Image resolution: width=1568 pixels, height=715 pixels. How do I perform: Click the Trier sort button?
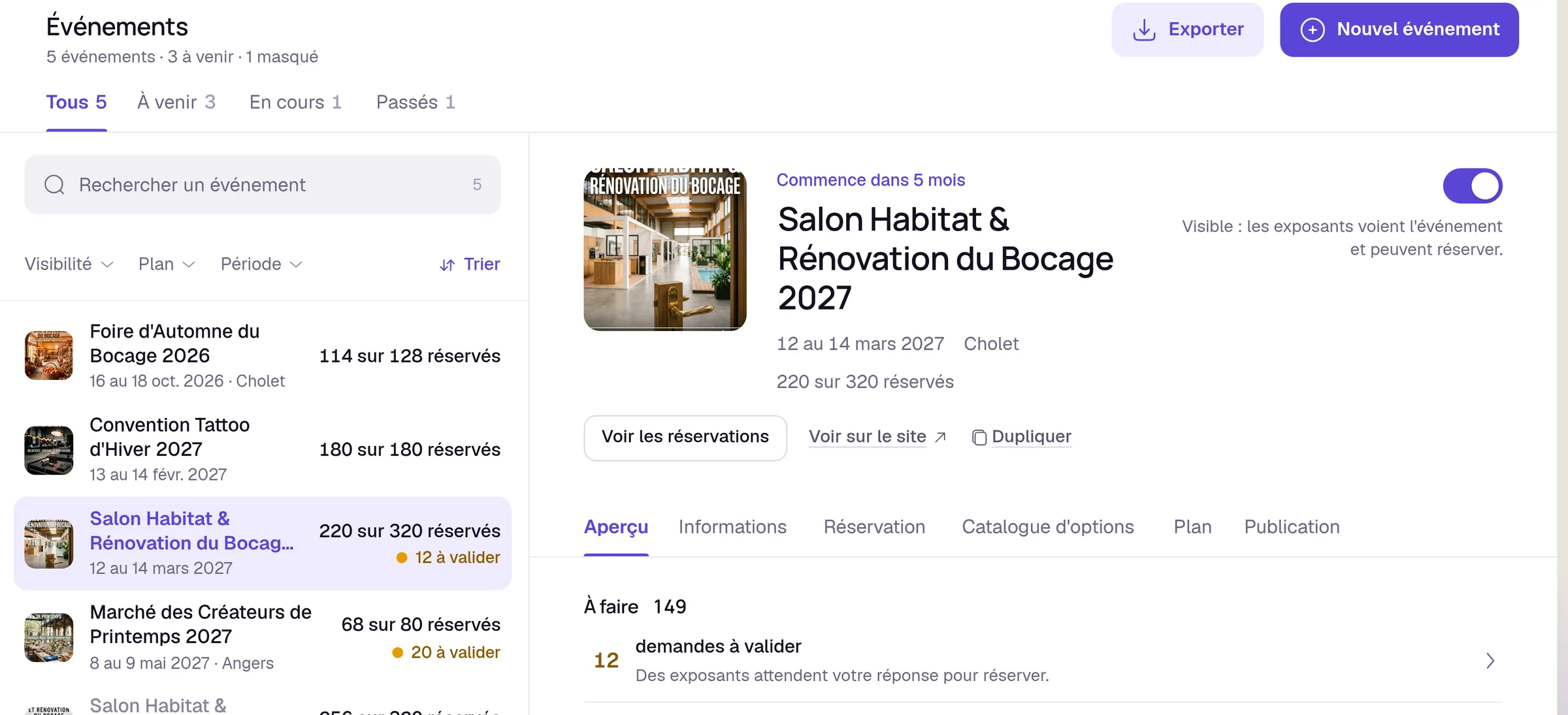(470, 264)
